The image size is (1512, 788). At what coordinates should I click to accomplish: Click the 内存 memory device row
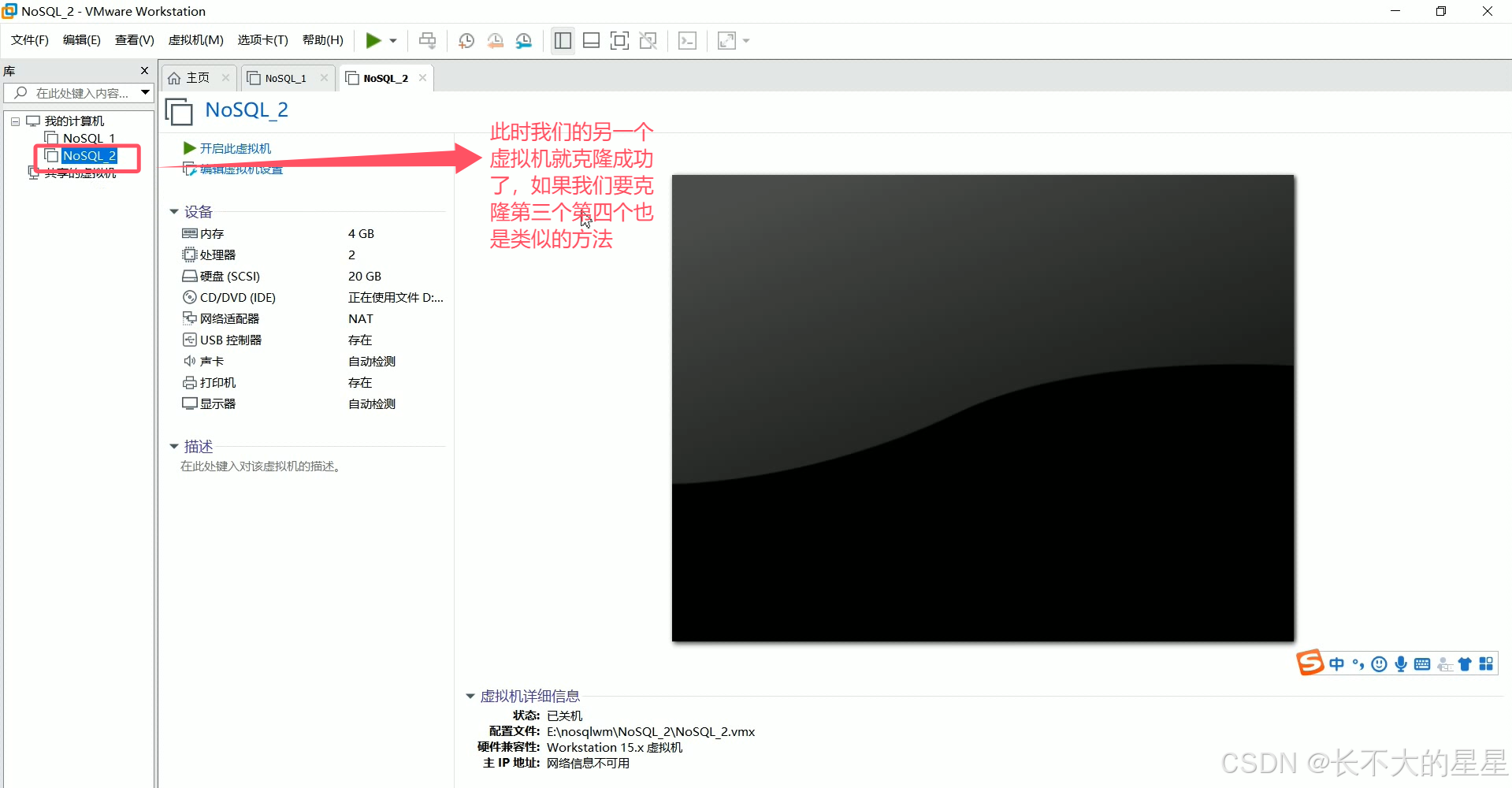pyautogui.click(x=312, y=234)
